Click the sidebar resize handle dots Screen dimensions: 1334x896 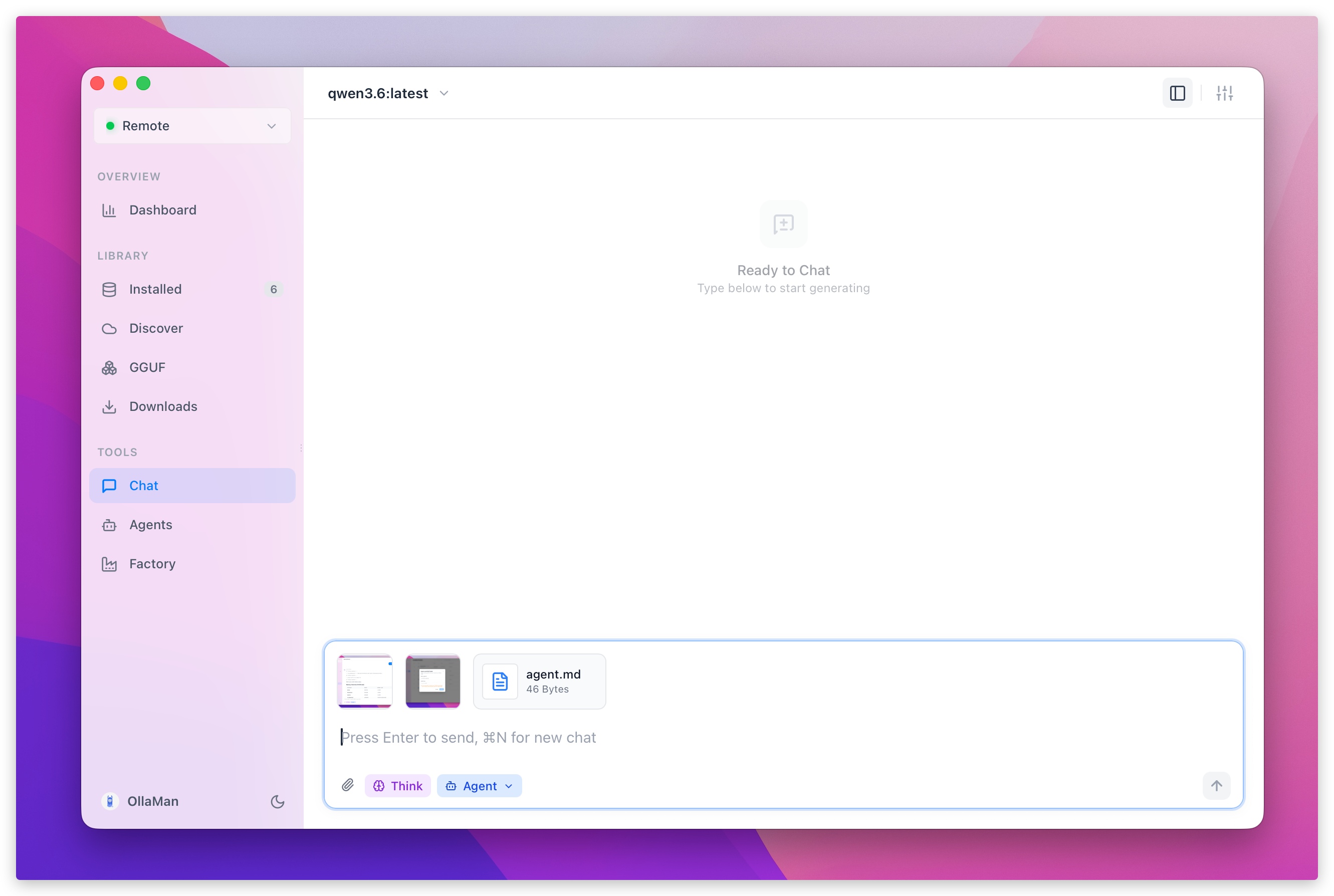[301, 448]
